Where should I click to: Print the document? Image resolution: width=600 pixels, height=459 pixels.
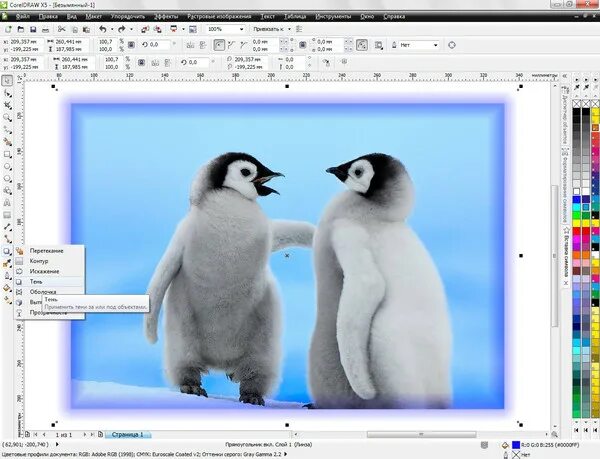(46, 29)
